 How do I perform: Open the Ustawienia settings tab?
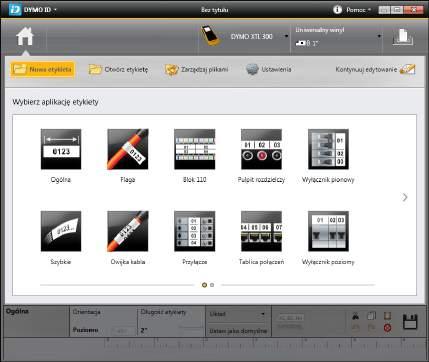269,69
